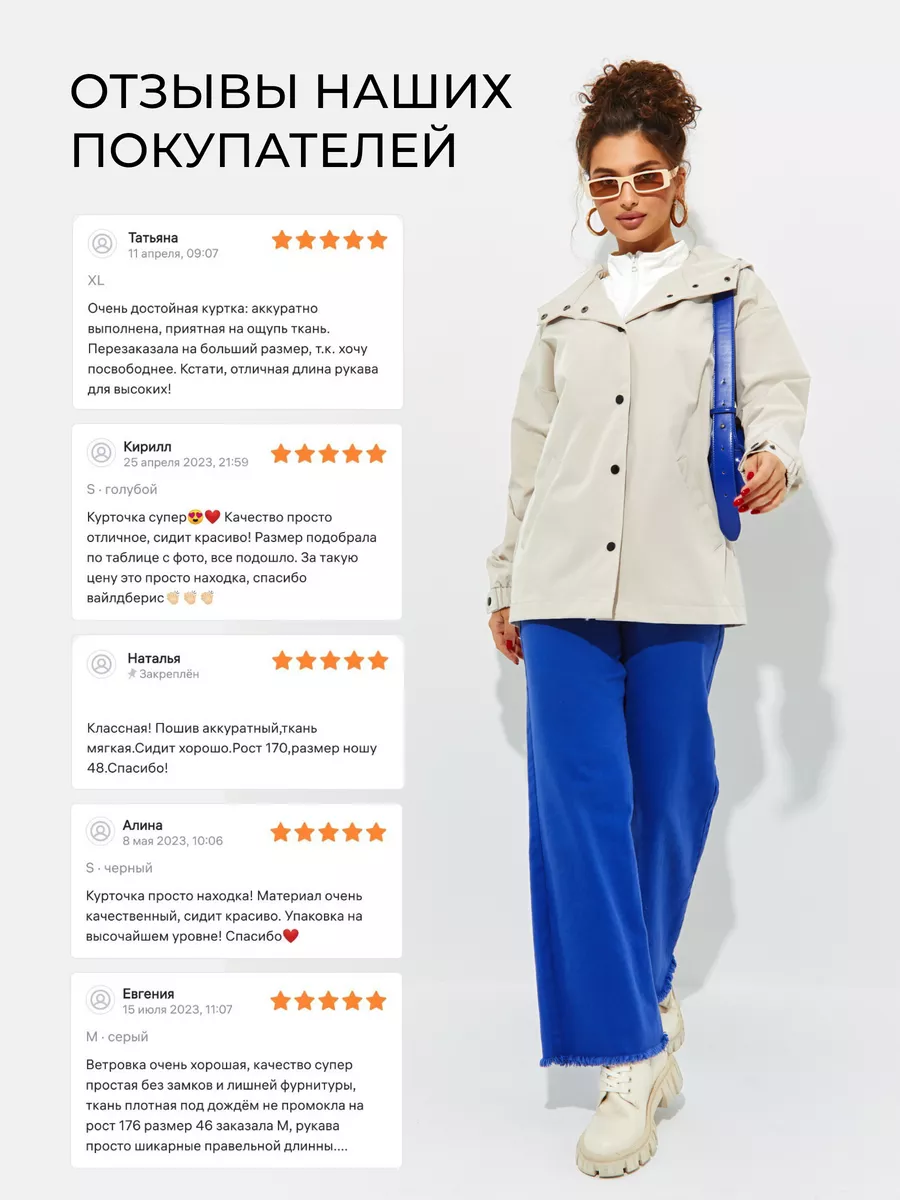Click the pin icon beside Закреплён
Screen dimensions: 900x1200
(x=132, y=674)
